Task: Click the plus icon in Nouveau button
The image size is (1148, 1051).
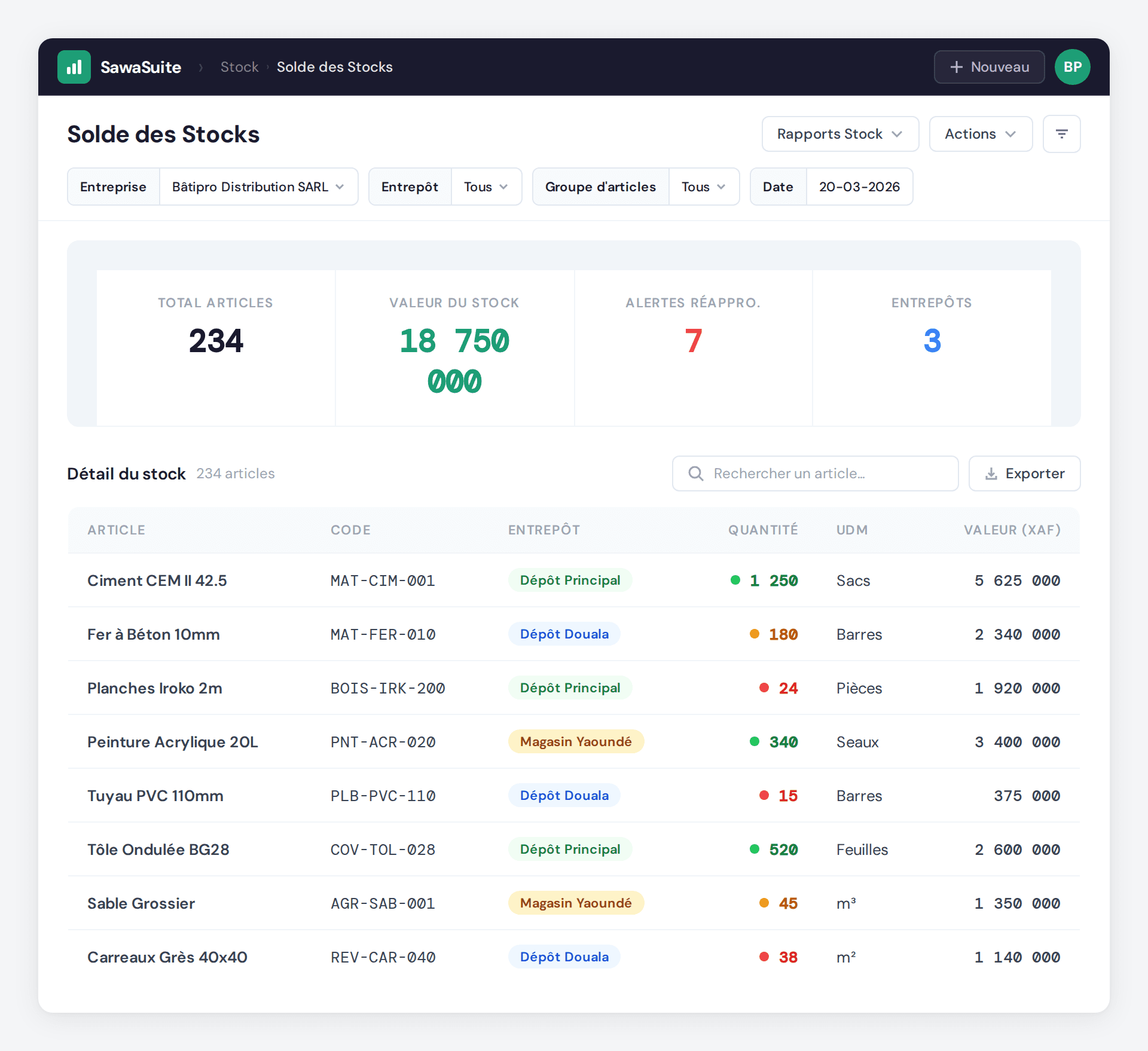Action: coord(956,67)
